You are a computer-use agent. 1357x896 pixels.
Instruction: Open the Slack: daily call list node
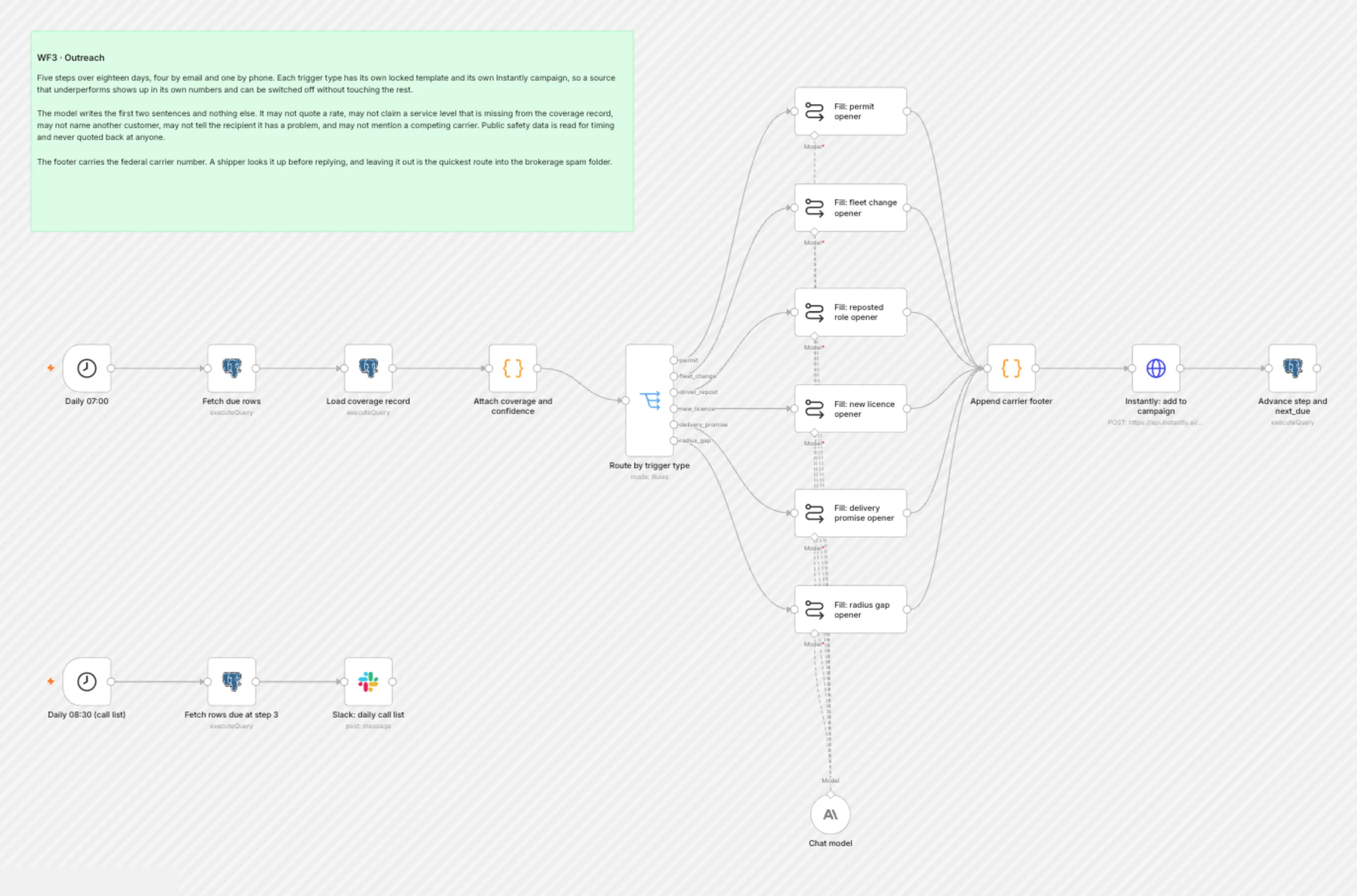coord(368,681)
